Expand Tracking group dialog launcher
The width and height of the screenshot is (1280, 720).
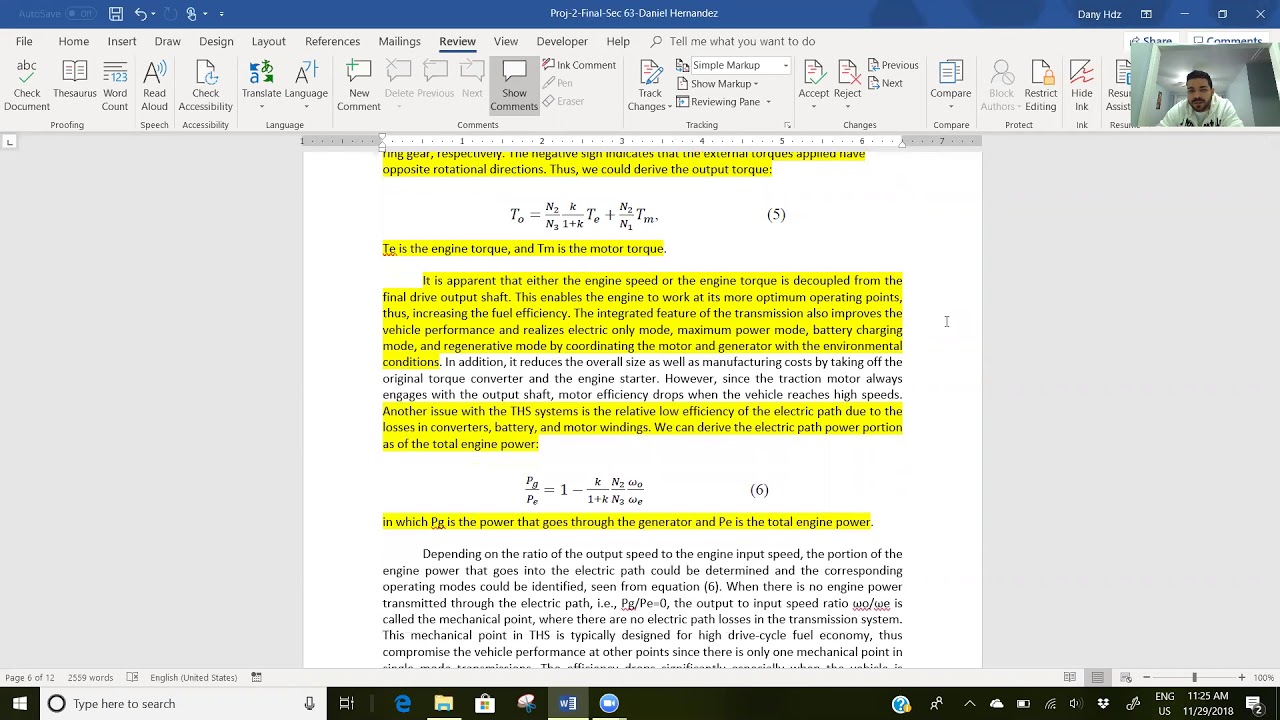787,125
